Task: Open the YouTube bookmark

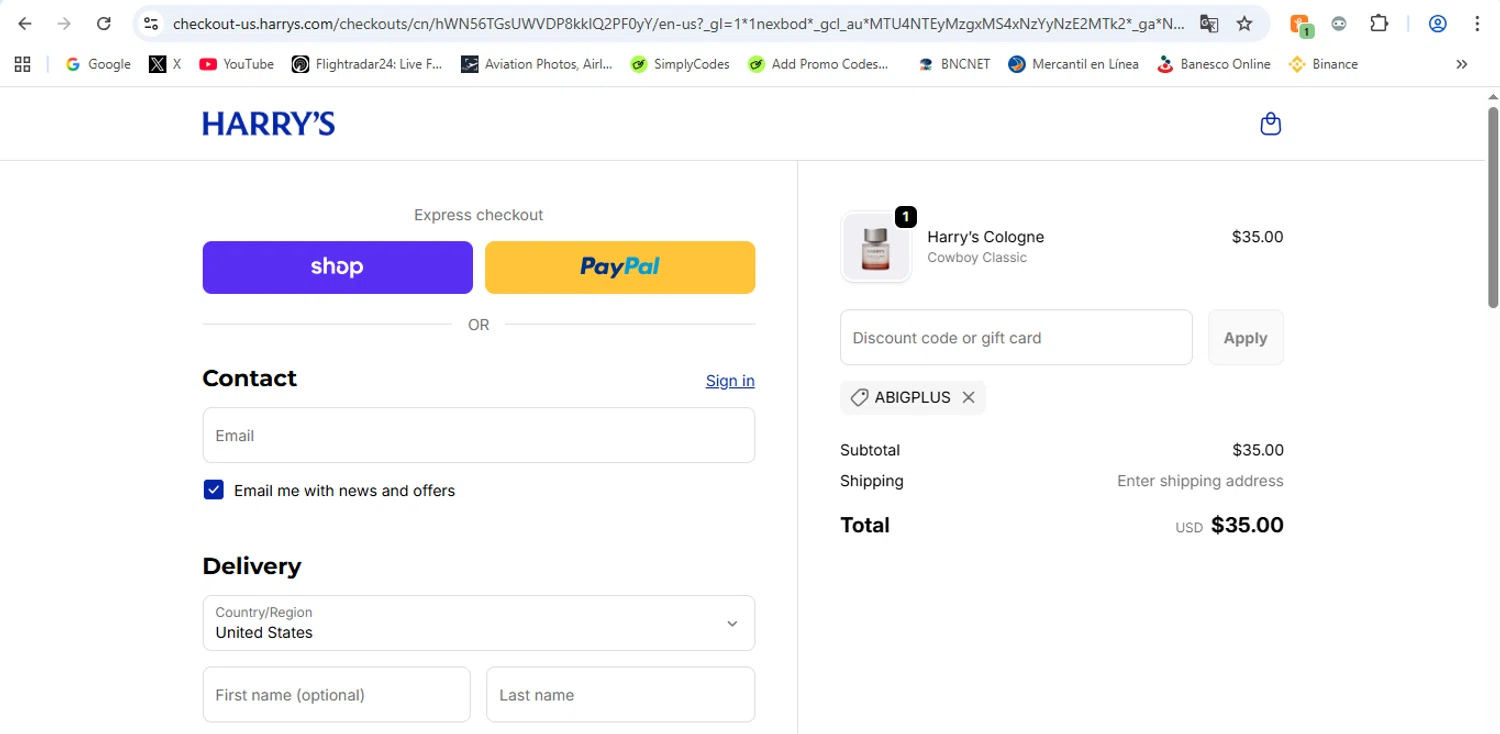Action: [236, 64]
